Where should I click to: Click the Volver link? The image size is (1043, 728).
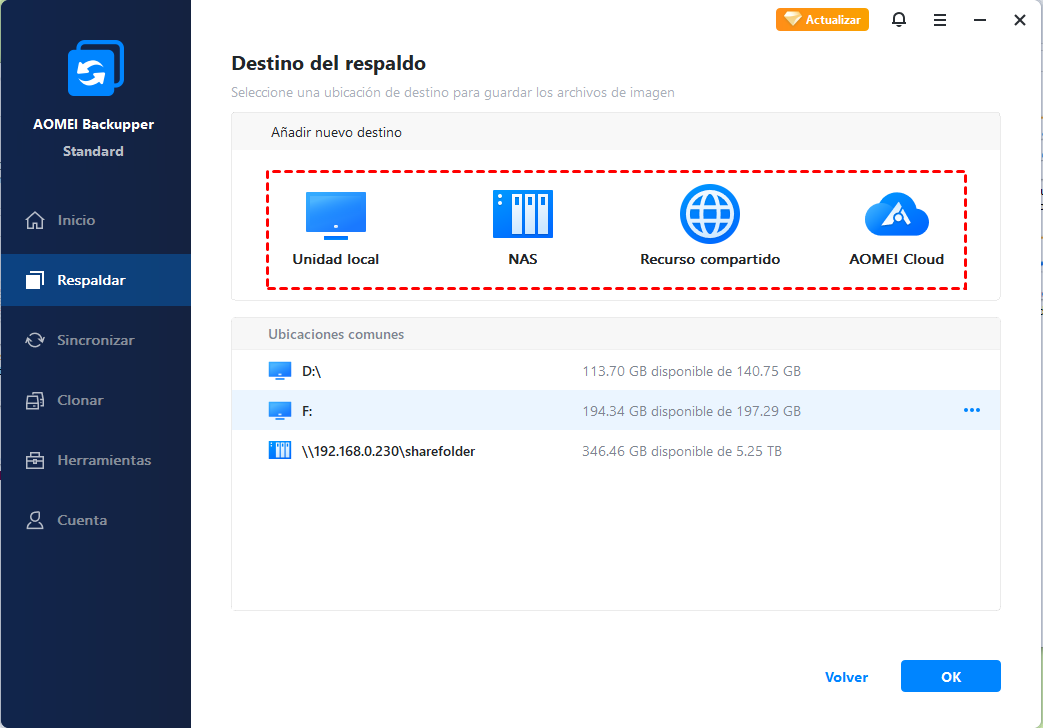tap(846, 677)
